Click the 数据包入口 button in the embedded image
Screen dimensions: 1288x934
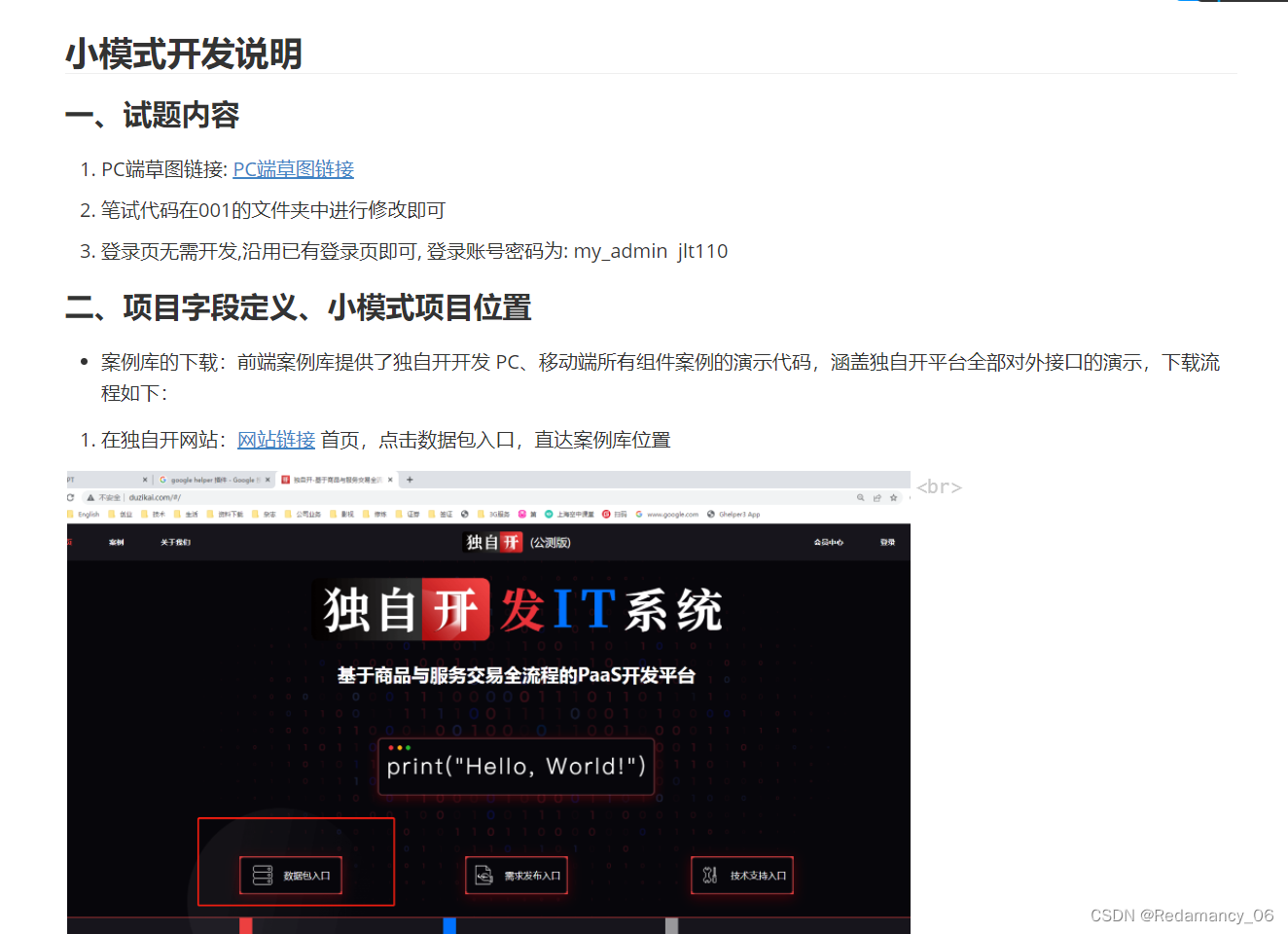click(x=291, y=876)
